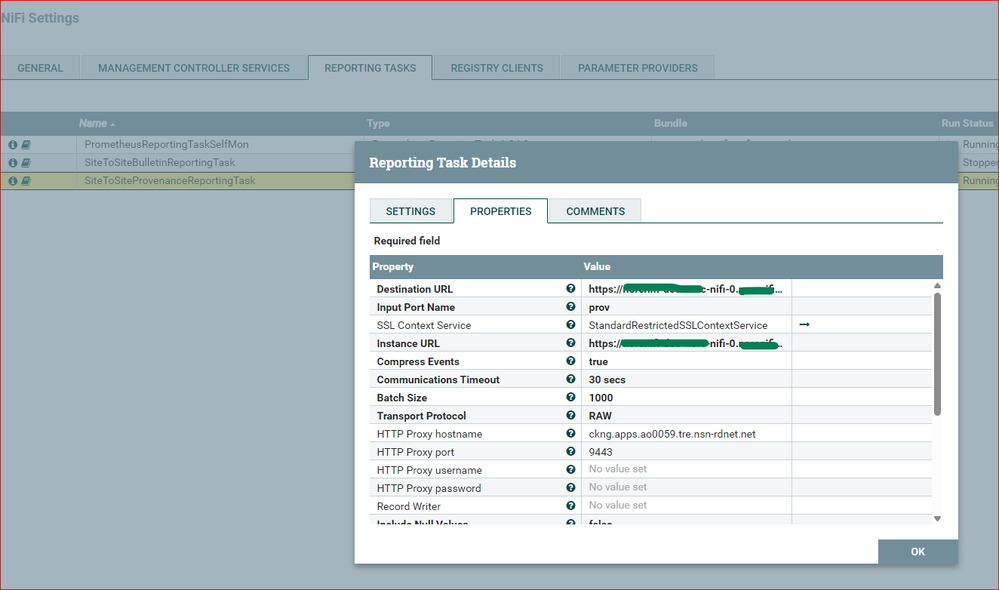
Task: Click 'No value set' for HTTP Proxy password
Action: coord(617,487)
